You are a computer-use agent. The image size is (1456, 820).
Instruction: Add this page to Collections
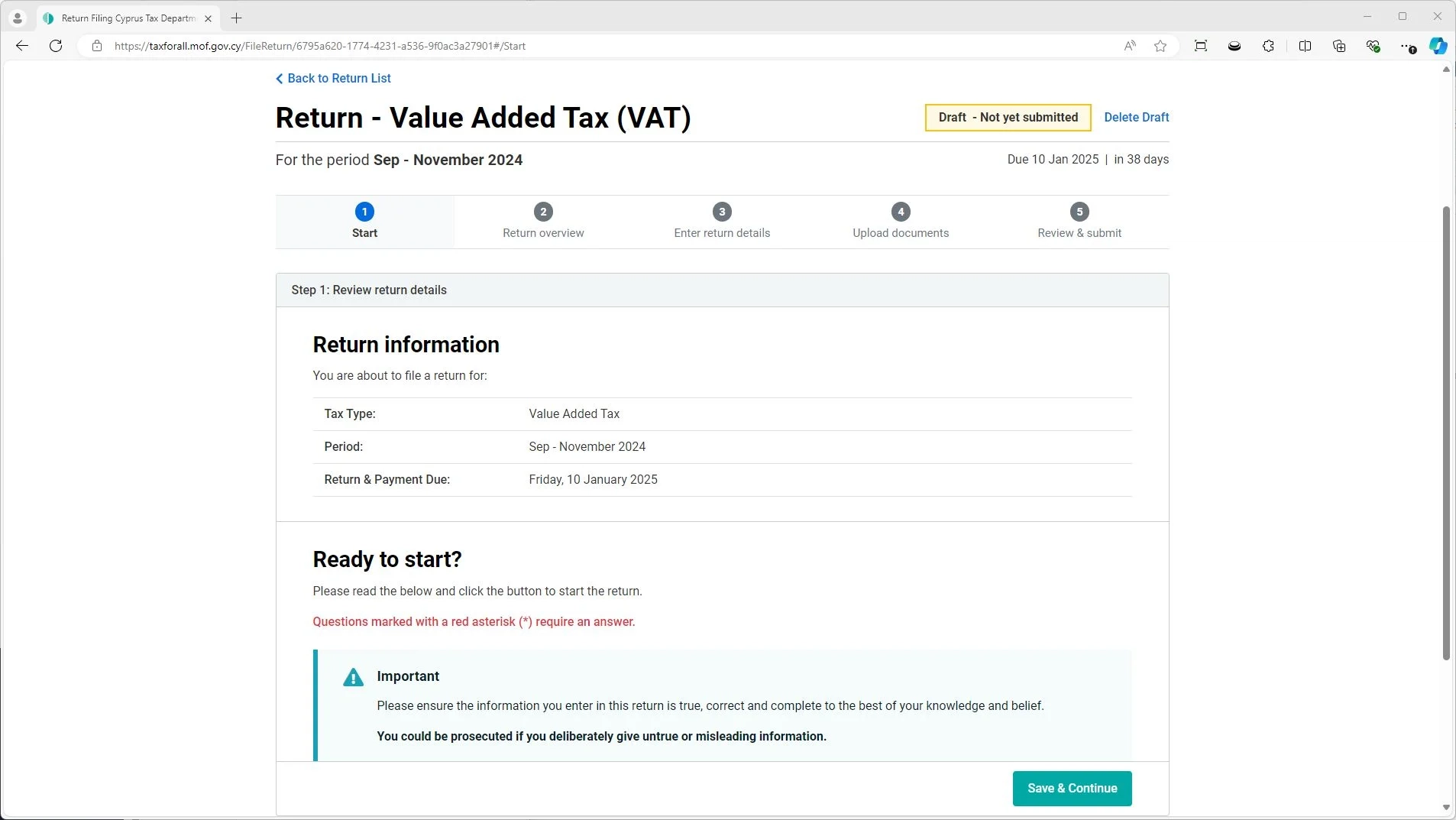tap(1338, 46)
